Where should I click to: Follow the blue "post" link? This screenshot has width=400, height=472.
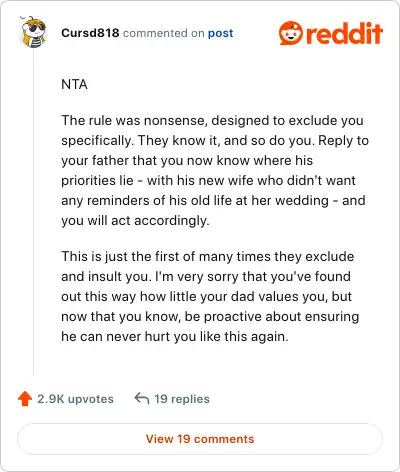(220, 33)
